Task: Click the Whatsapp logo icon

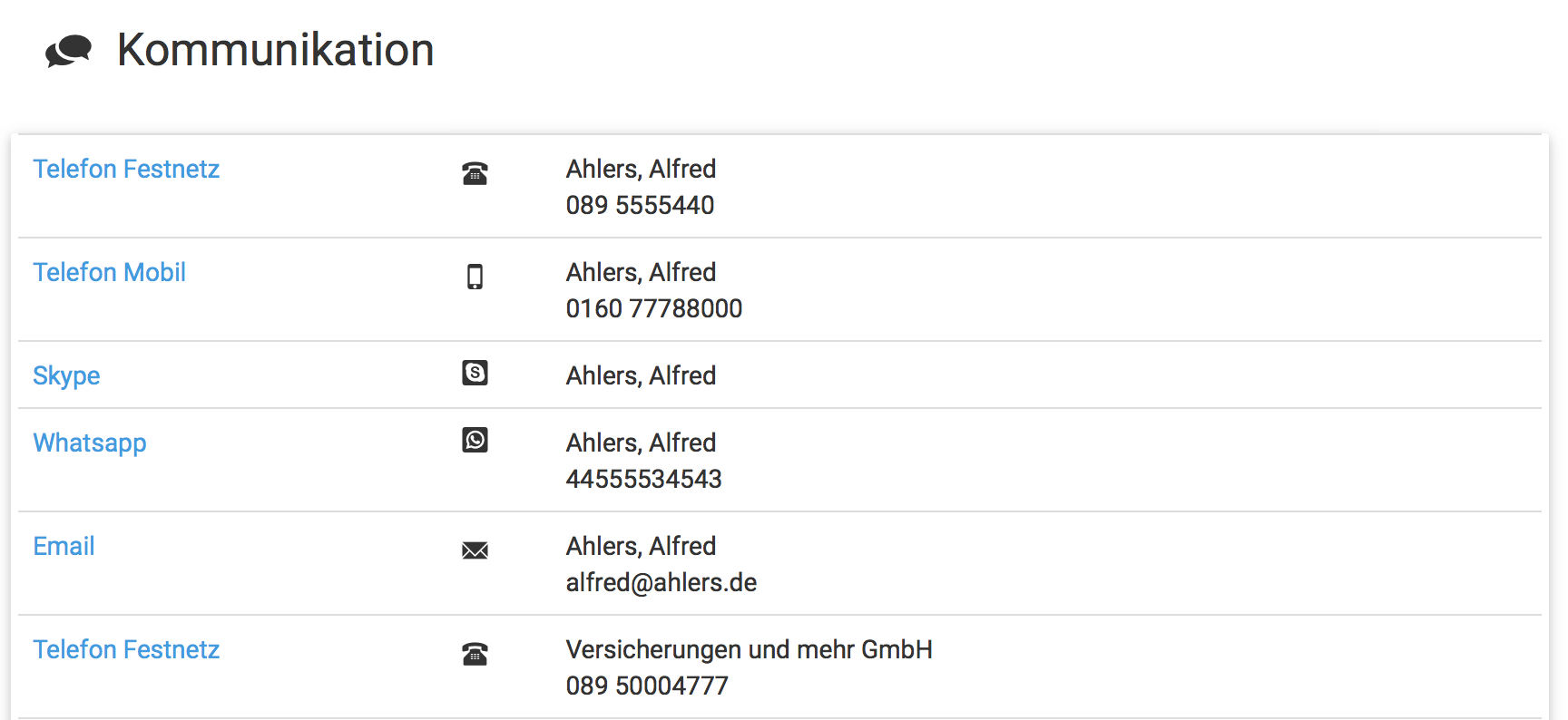Action: (475, 440)
